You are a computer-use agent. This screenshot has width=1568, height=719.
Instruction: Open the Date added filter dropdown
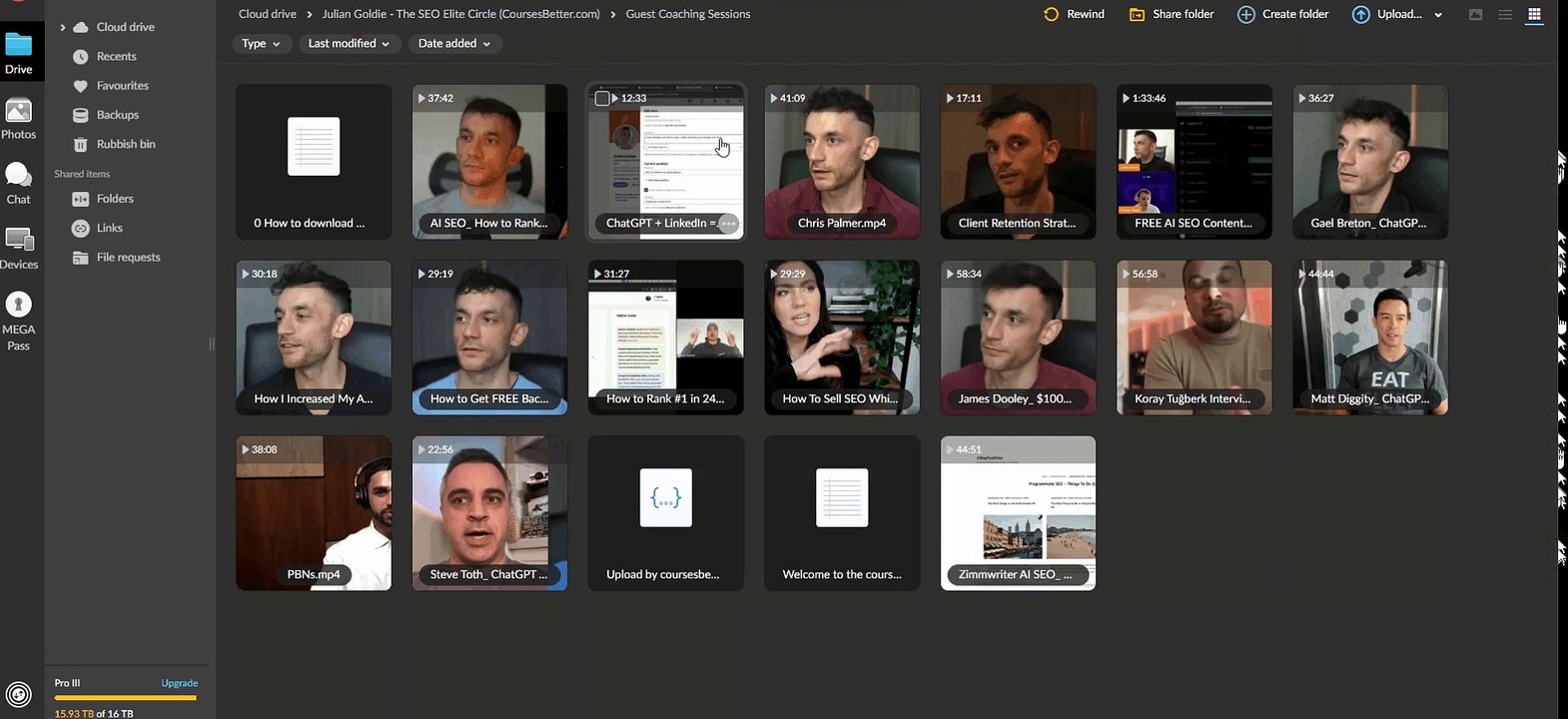pos(454,44)
